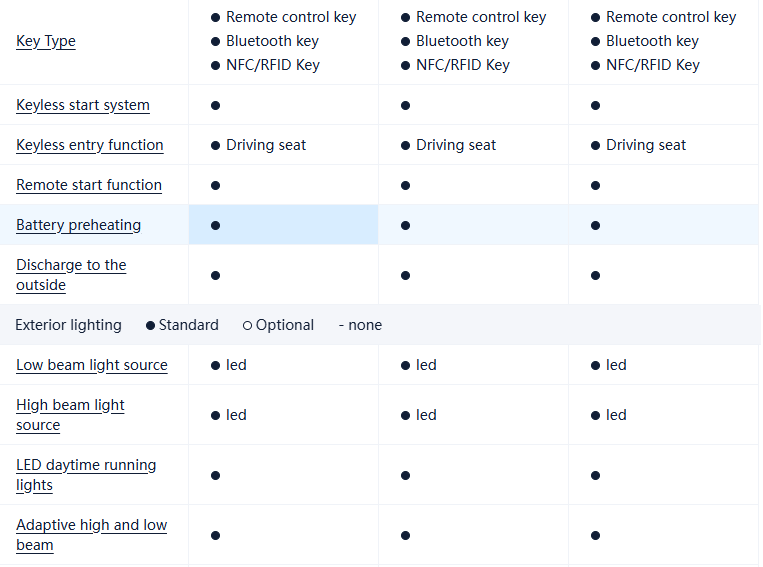Screen dimensions: 763x567
Task: Click the highlighted Battery preheating first-column cell
Action: tap(283, 225)
